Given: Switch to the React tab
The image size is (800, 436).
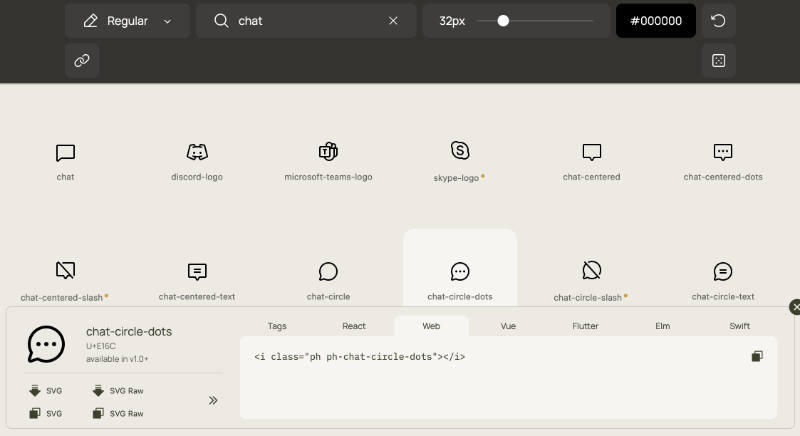Looking at the screenshot, I should (354, 326).
